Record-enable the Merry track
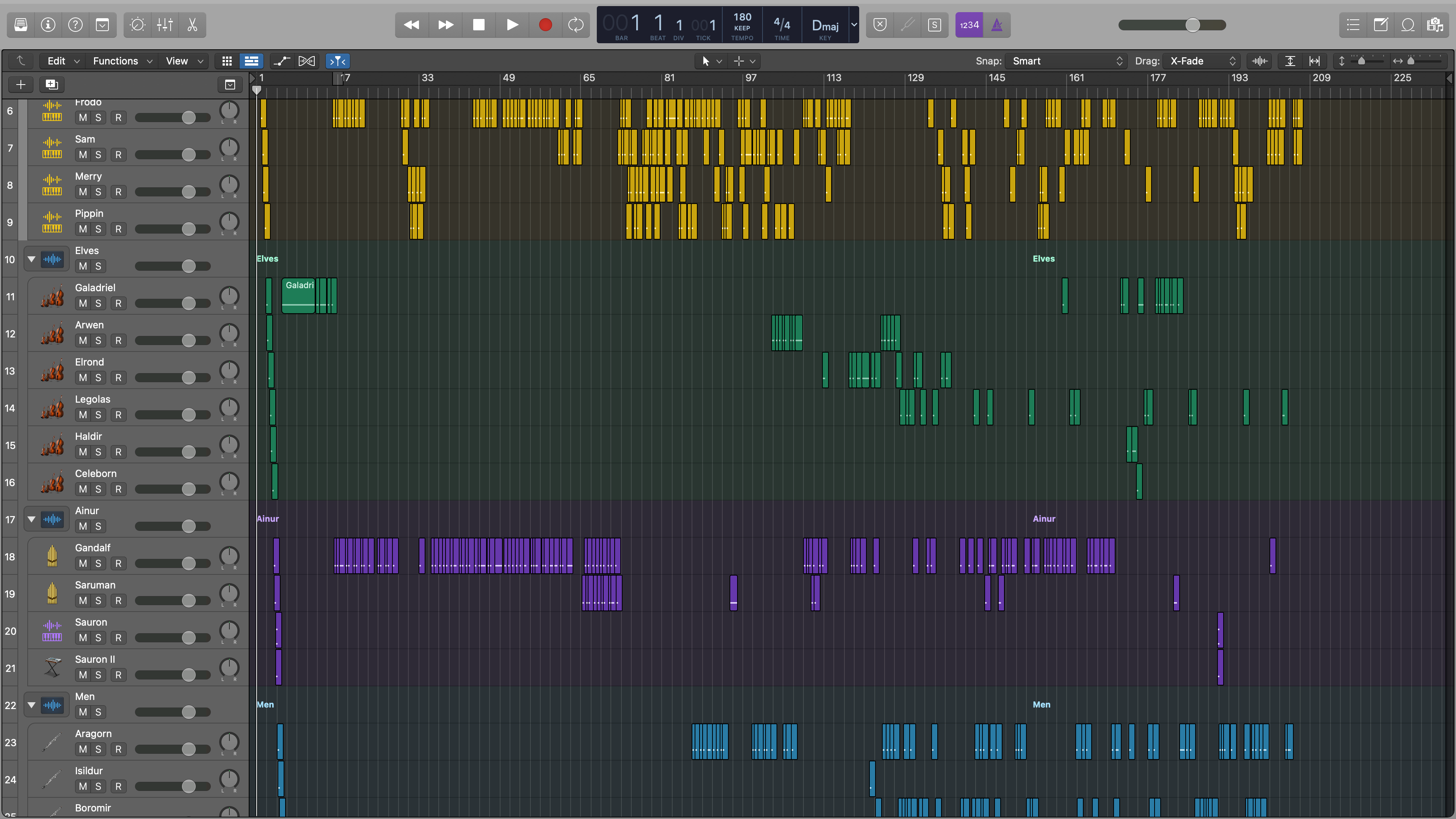The height and width of the screenshot is (819, 1456). pyautogui.click(x=118, y=192)
